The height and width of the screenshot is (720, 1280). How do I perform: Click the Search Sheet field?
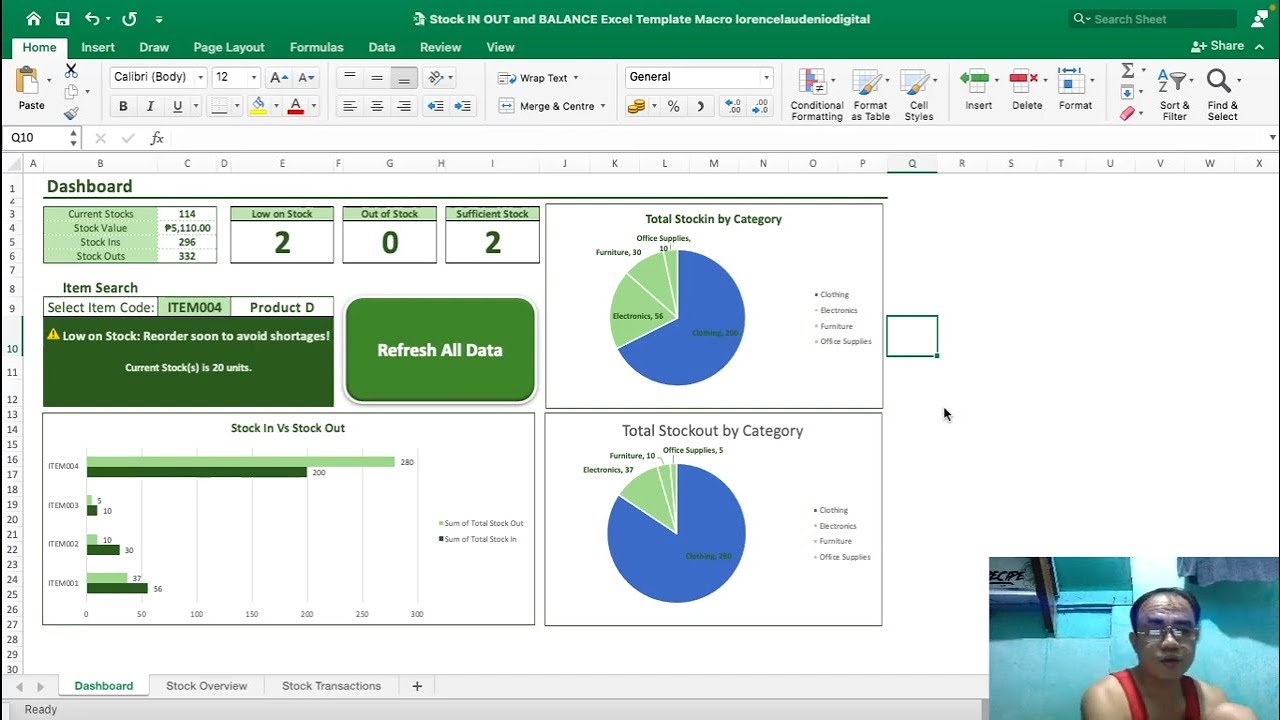[x=1152, y=19]
